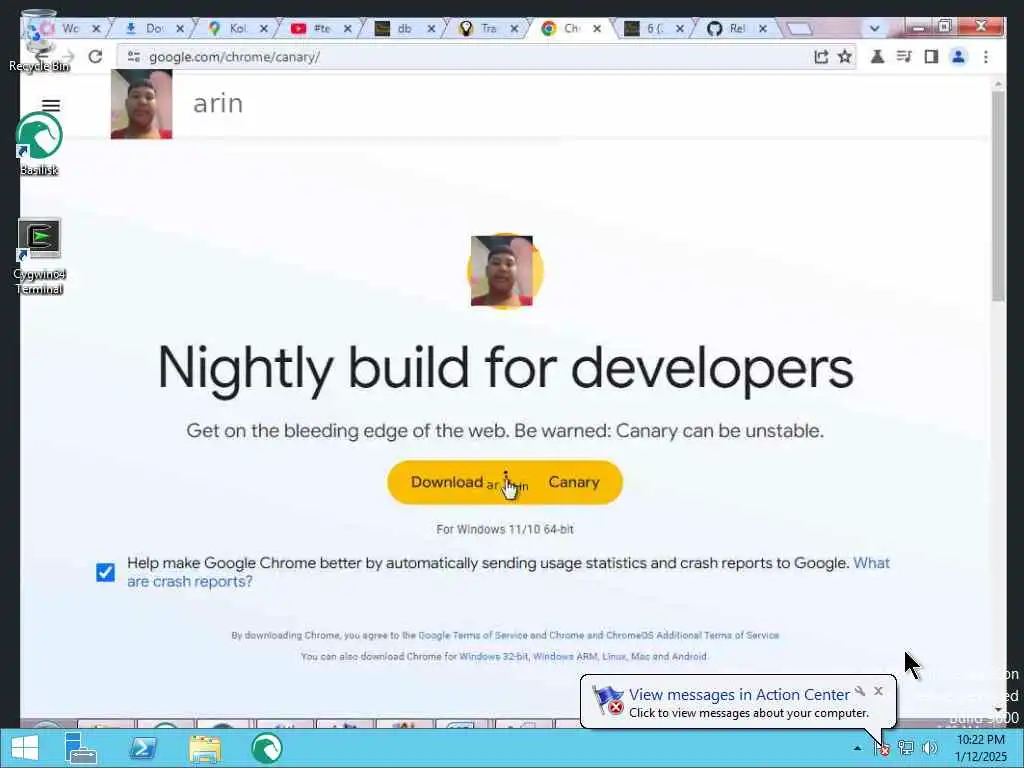Click the network tray icon

(x=906, y=748)
